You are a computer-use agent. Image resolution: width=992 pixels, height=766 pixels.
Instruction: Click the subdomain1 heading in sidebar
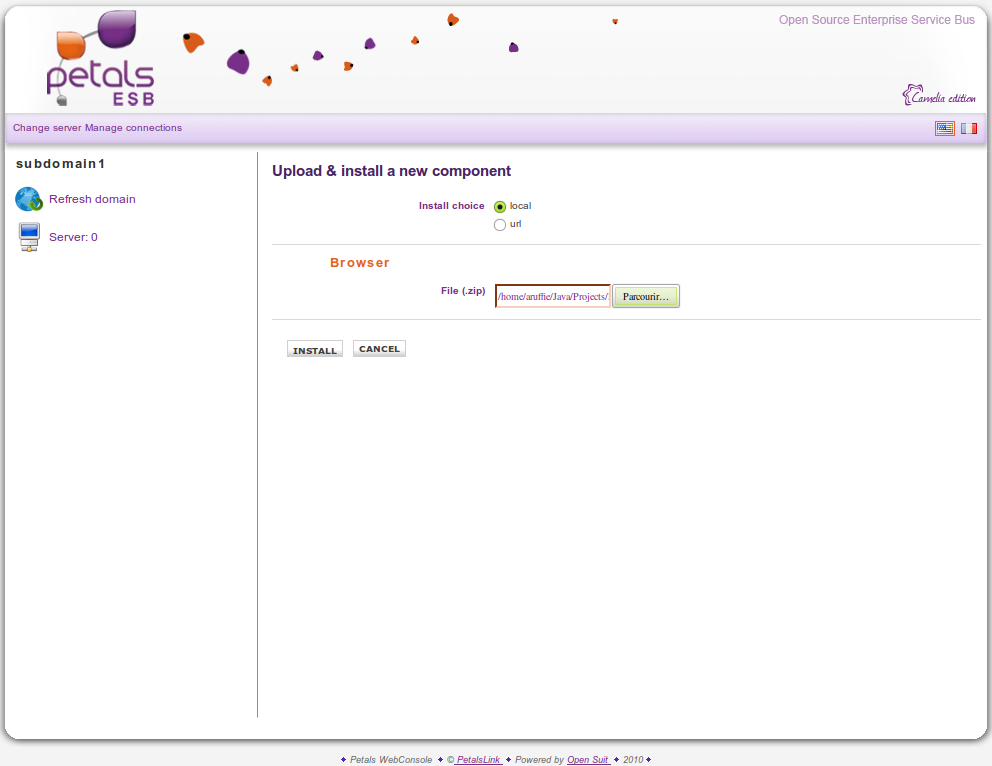[61, 163]
